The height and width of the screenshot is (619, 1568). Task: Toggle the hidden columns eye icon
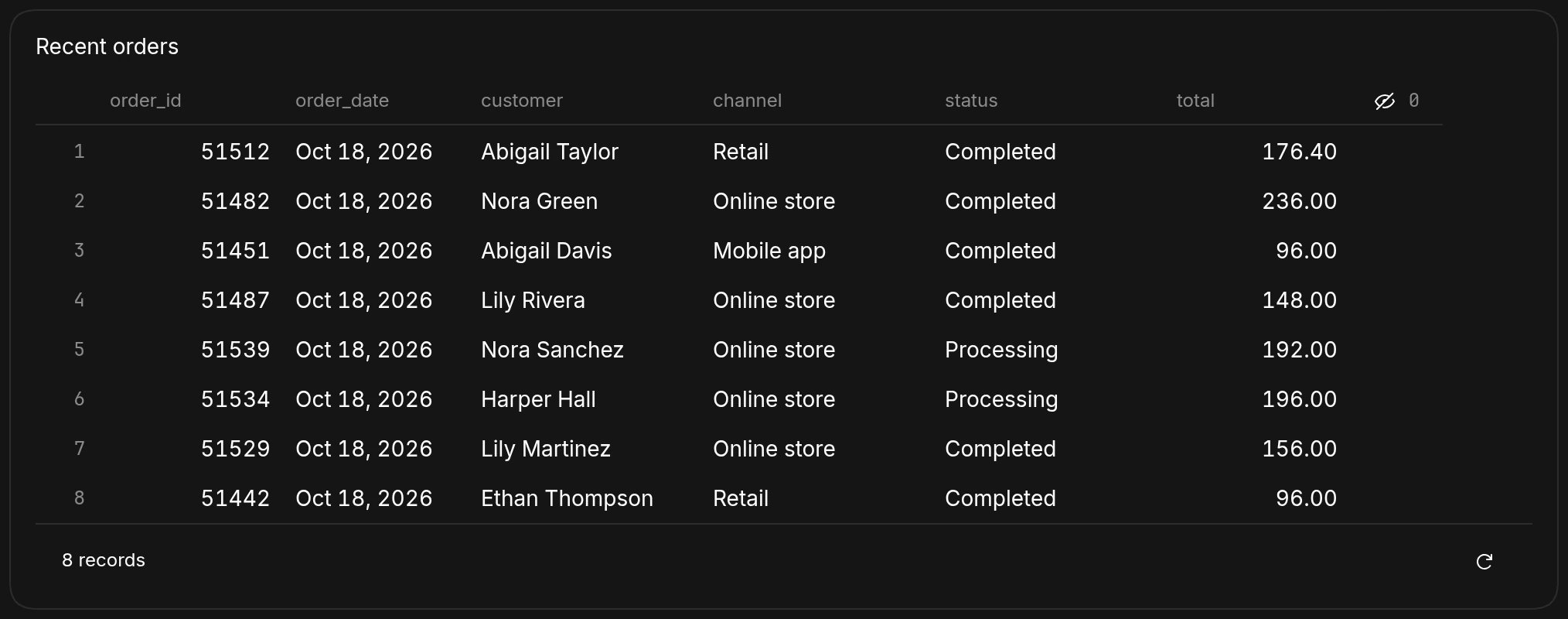pos(1384,101)
